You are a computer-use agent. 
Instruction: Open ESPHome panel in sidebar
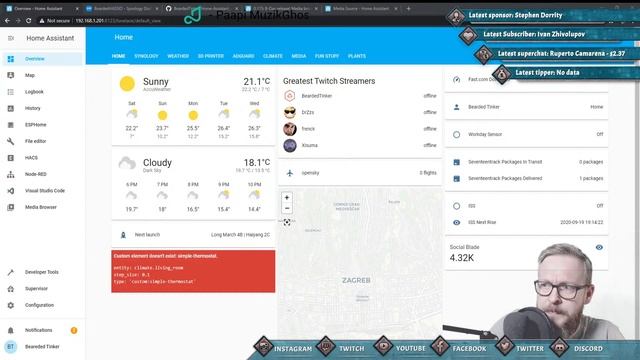[x=42, y=124]
